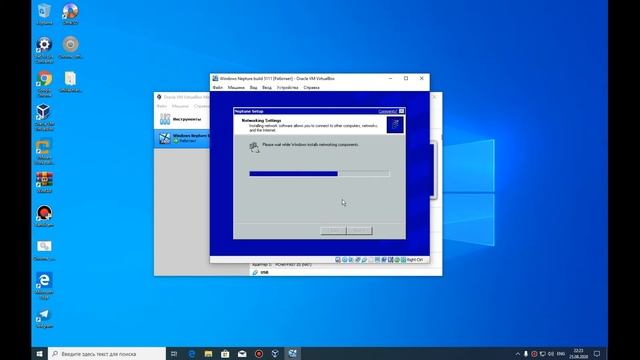Screen dimensions: 640x360
Task: Open the Ввод menu in VM window
Action: [x=267, y=87]
